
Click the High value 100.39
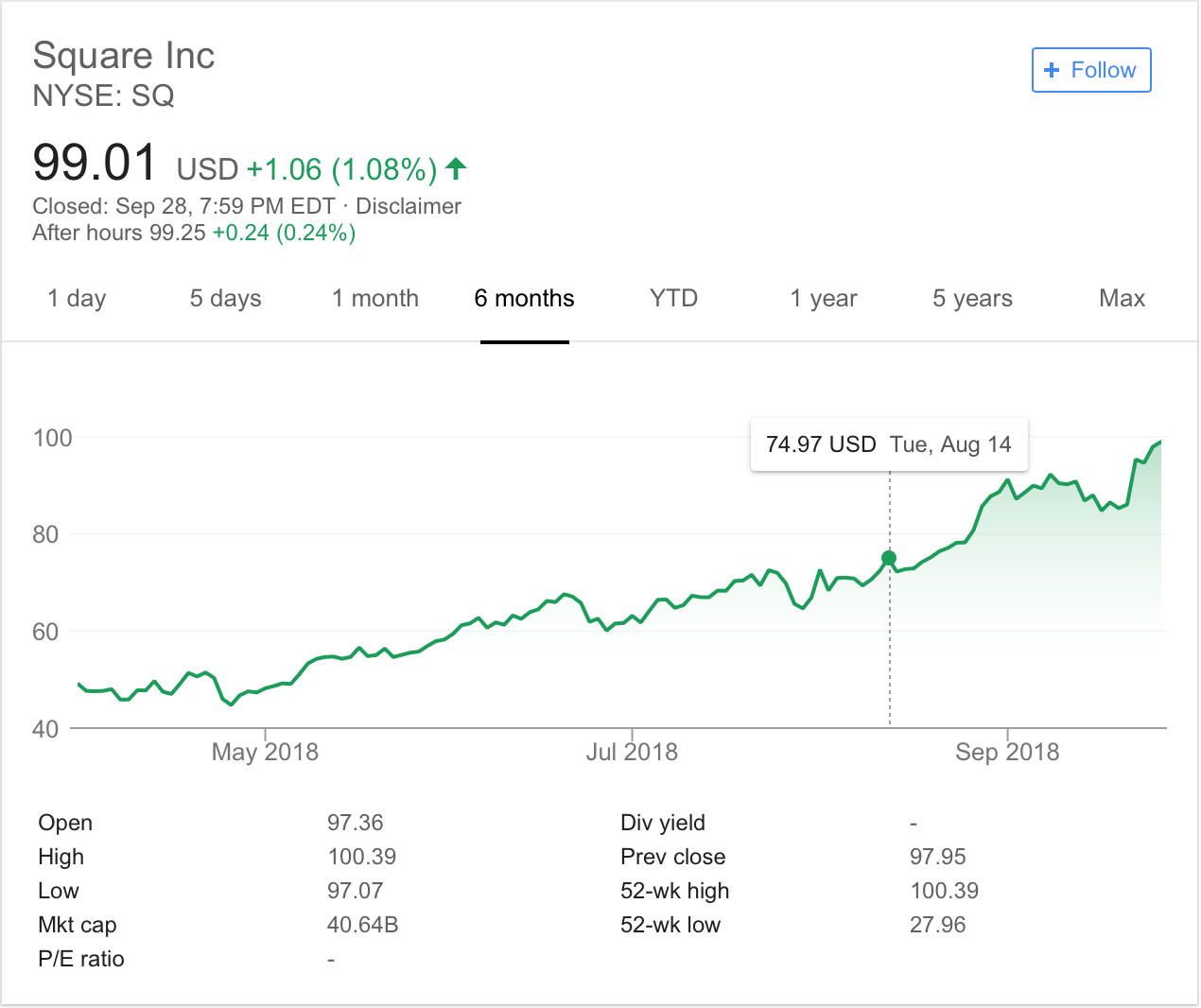[362, 857]
